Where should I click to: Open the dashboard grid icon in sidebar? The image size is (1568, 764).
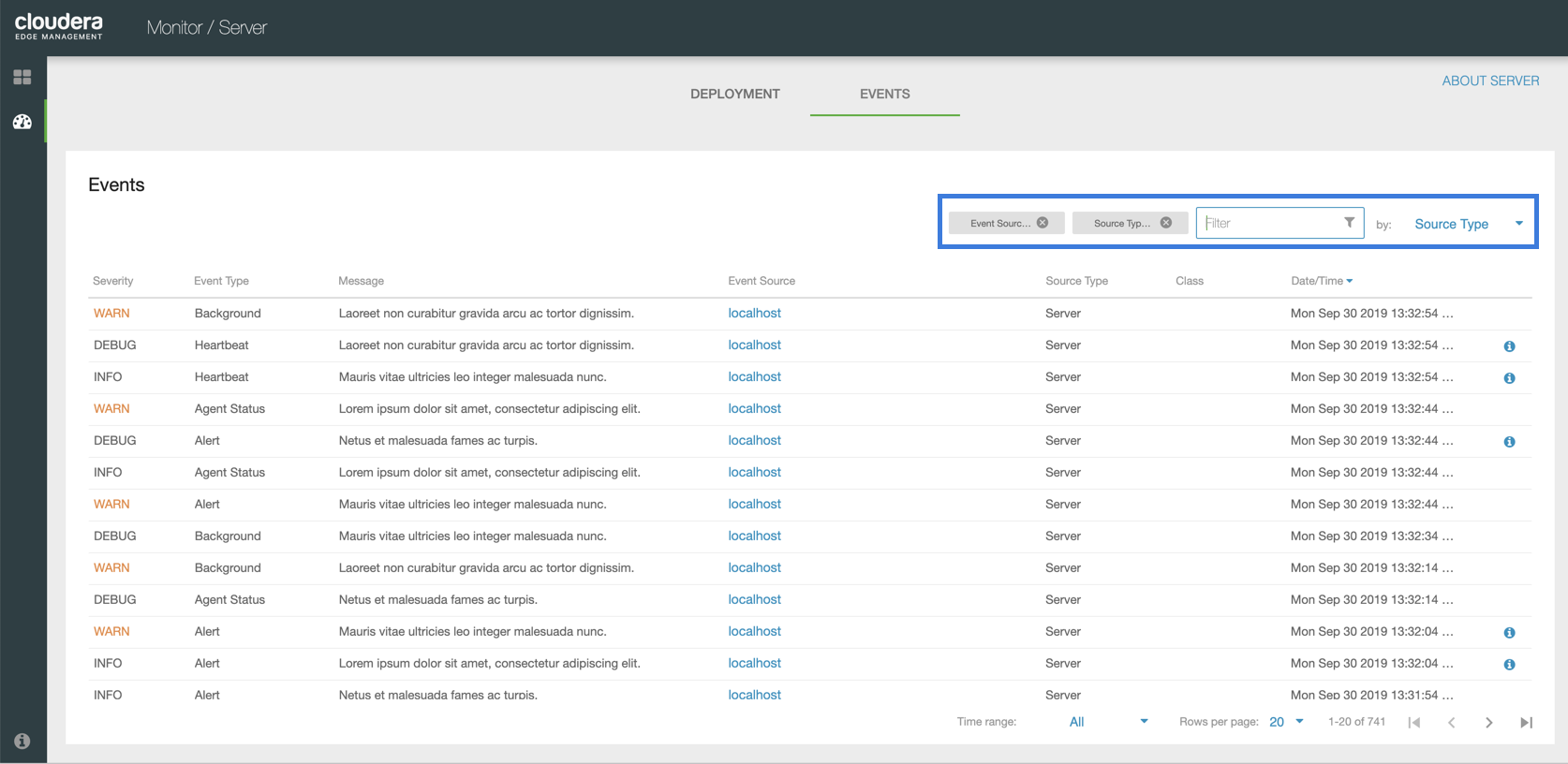coord(22,77)
